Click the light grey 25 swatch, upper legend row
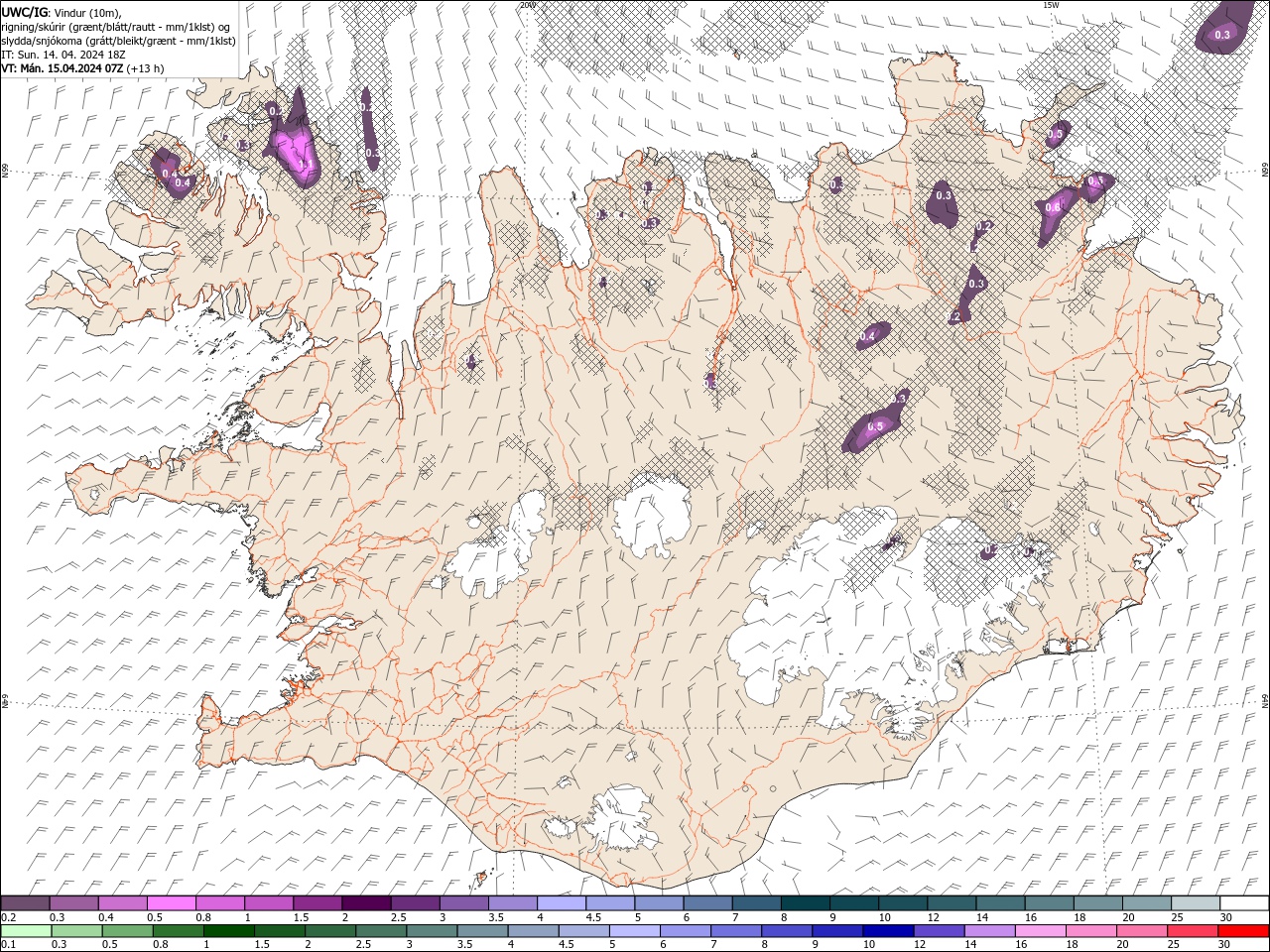The image size is (1270, 952). coord(1195,903)
